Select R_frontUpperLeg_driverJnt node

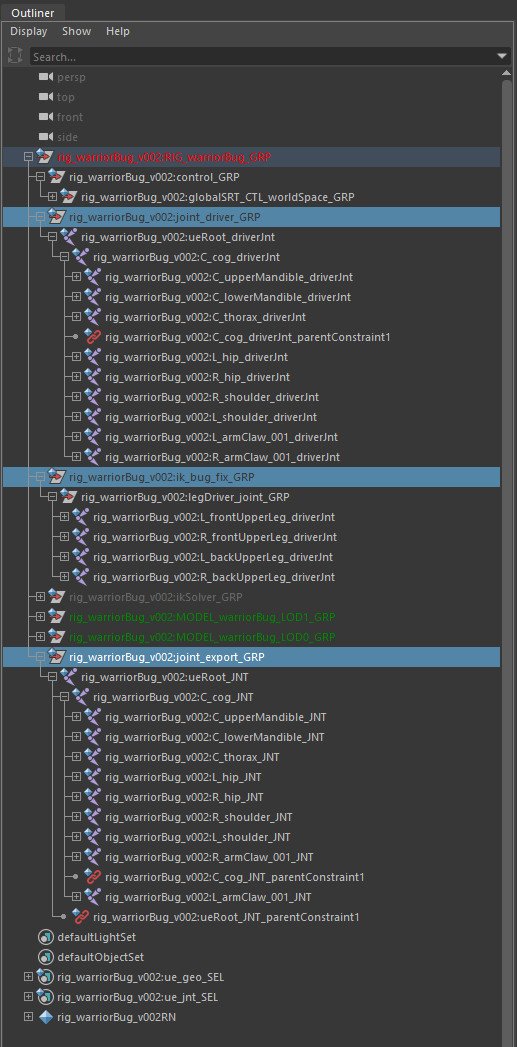coord(215,537)
